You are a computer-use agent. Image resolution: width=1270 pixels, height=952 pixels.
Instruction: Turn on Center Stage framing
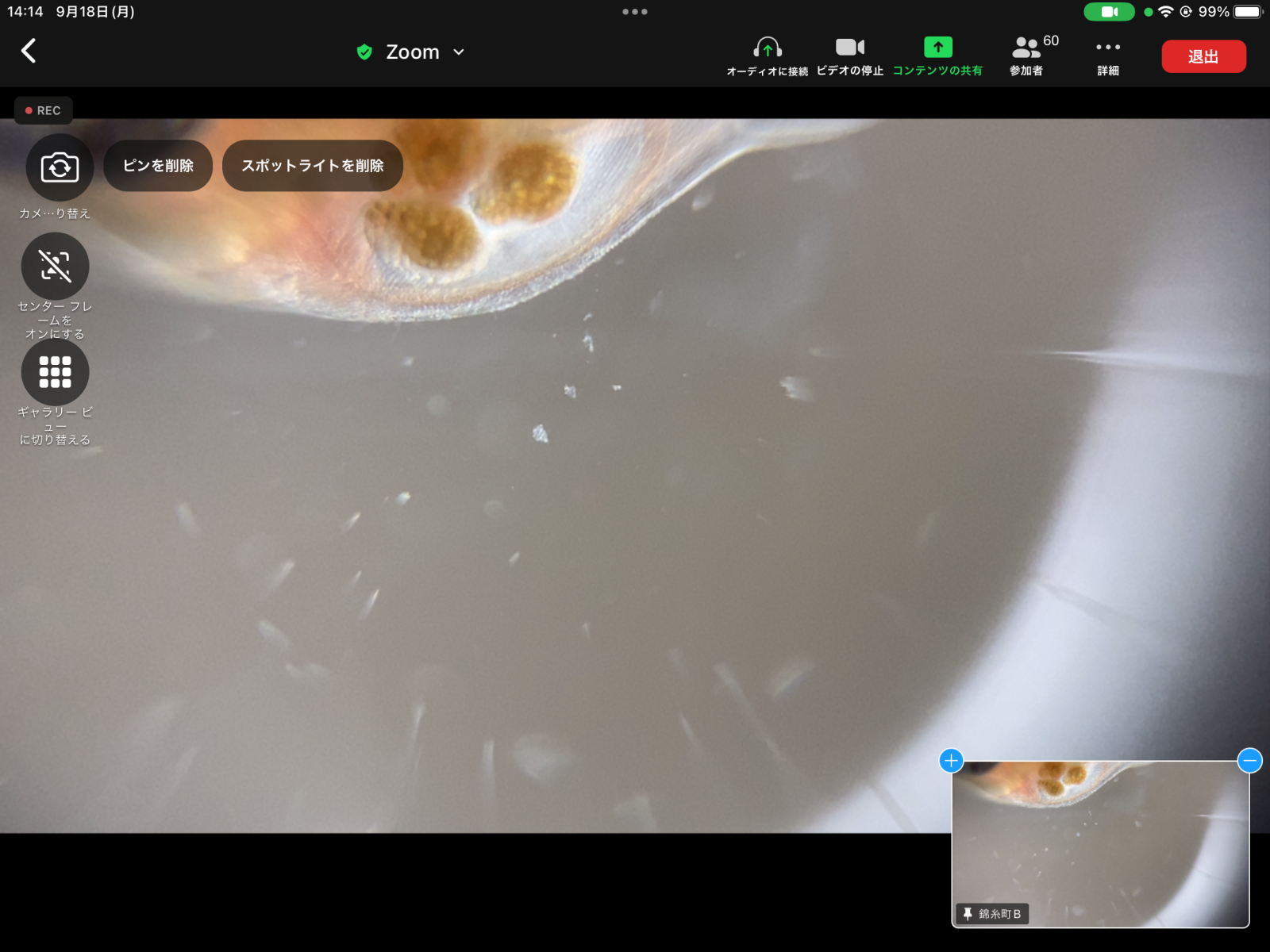click(55, 267)
